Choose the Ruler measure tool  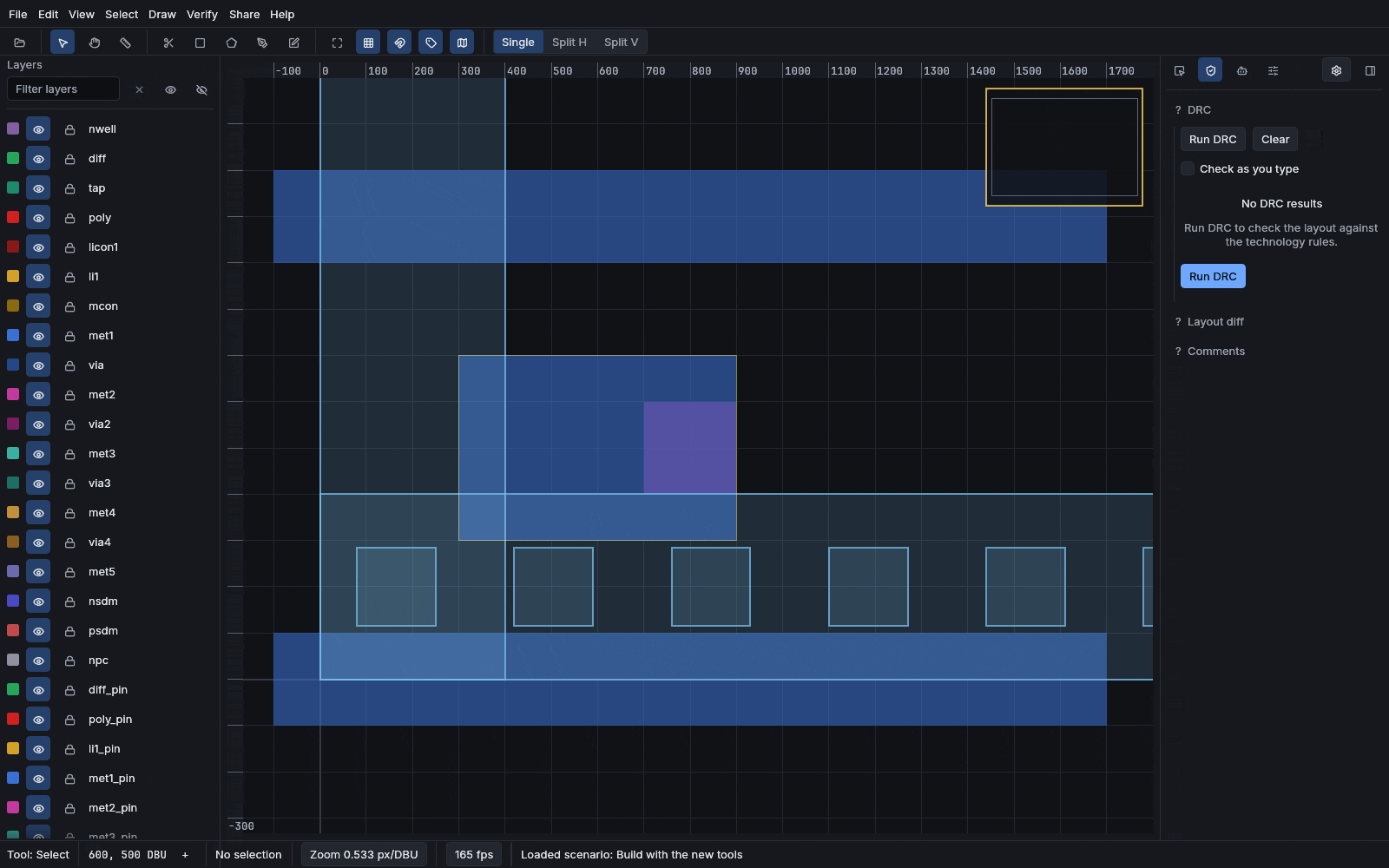(125, 43)
